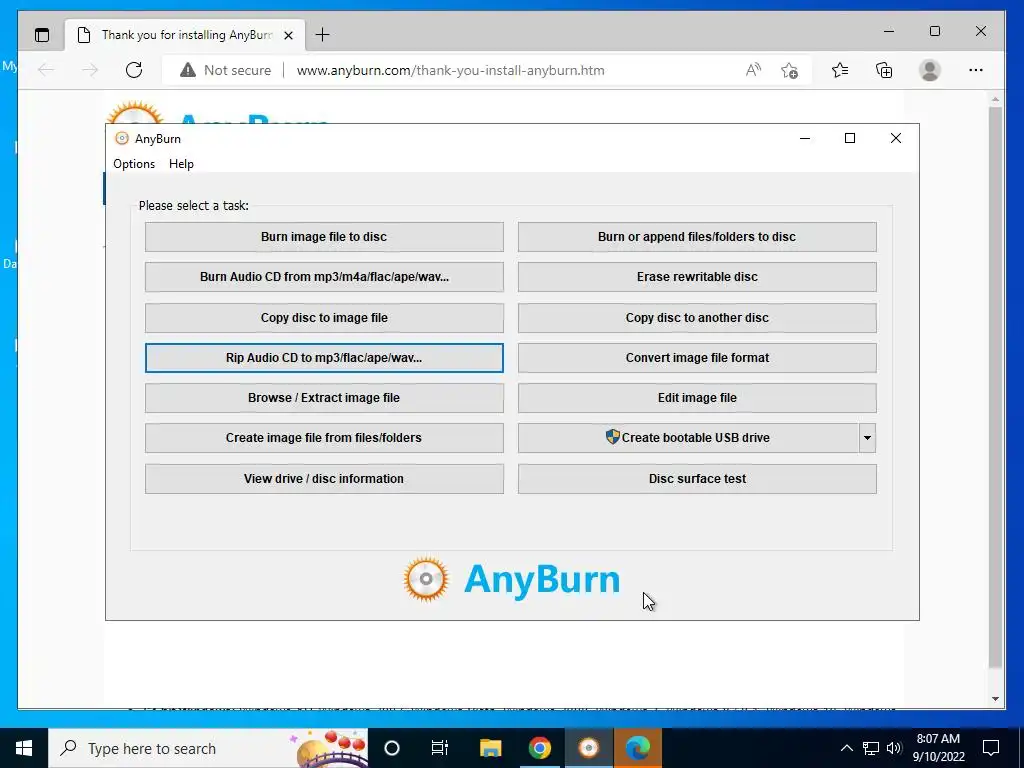Click Burn image file to disc
Screen dimensions: 1024x768
(324, 236)
